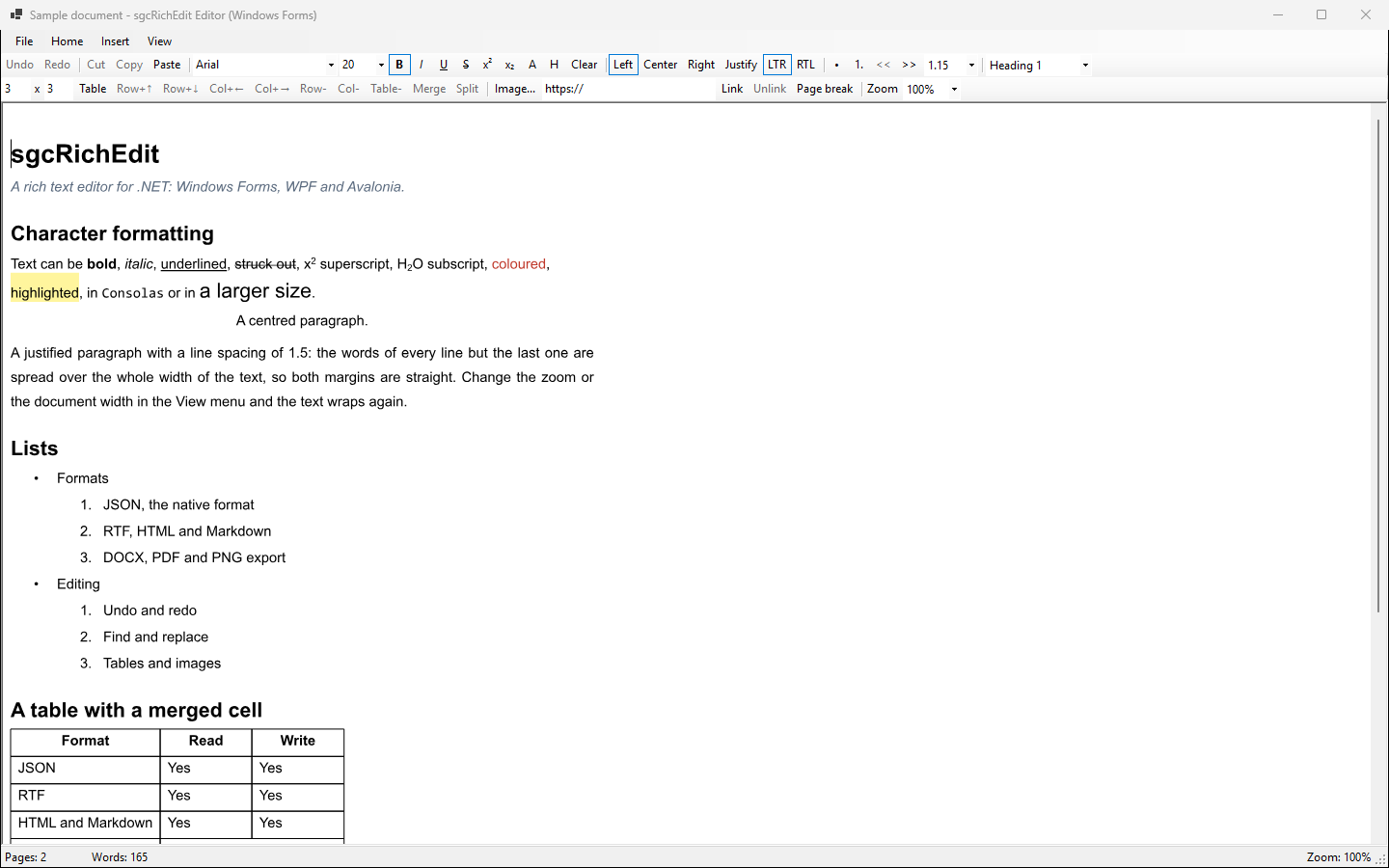Apply superscript with the x² button
The image size is (1389, 868).
click(x=487, y=65)
